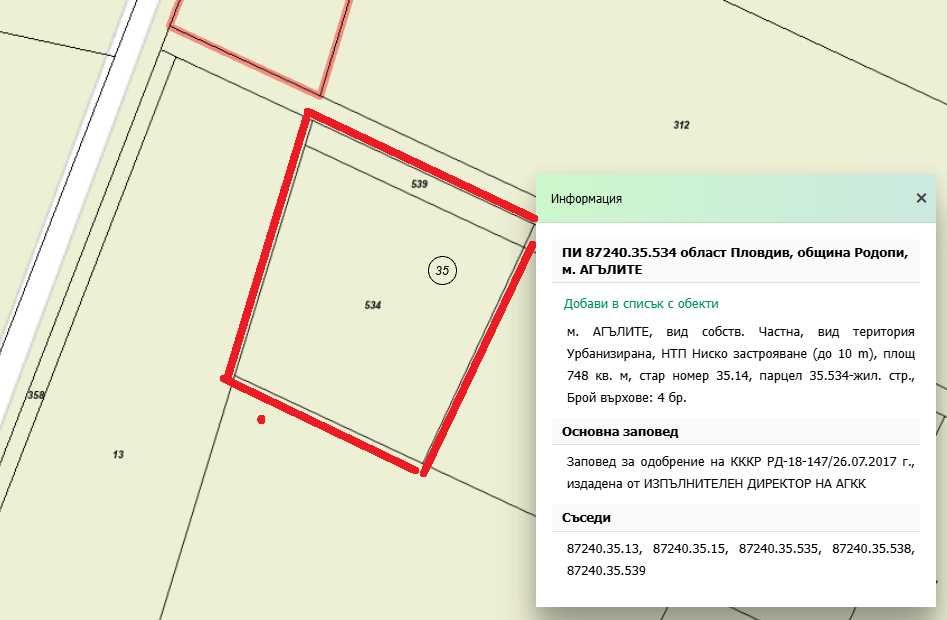Click the red dot near the parcel corner
The height and width of the screenshot is (620, 947).
click(261, 419)
